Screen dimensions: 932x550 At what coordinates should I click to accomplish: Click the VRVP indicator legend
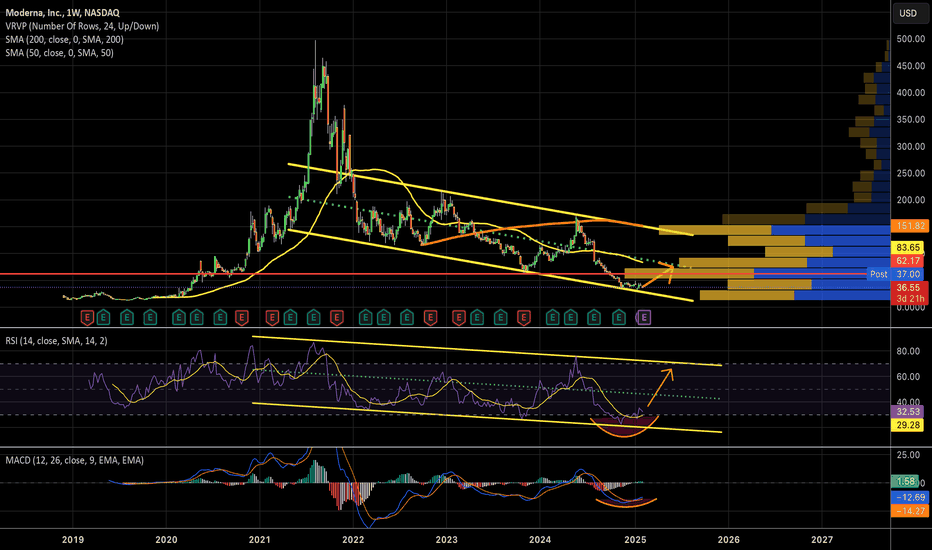[82, 26]
